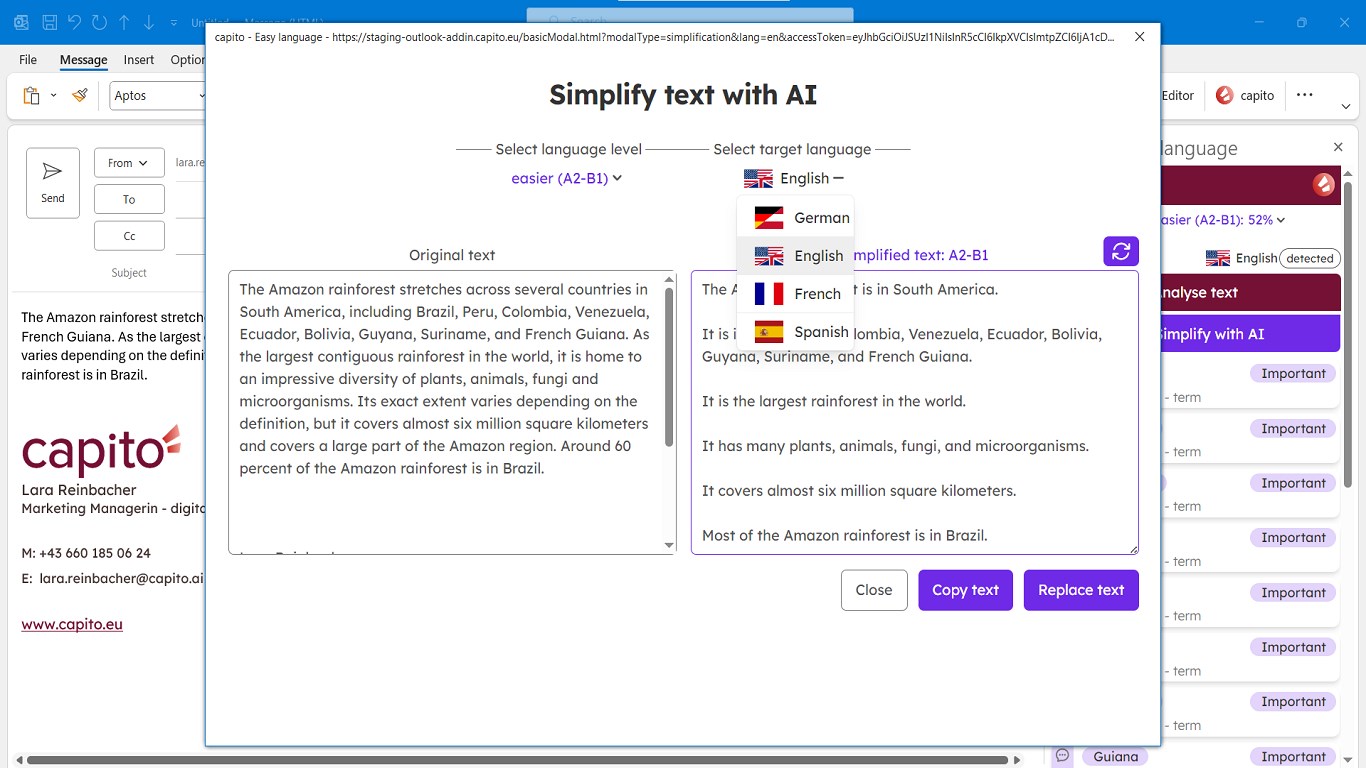The image size is (1366, 768).
Task: Close the capito task pane
Action: coord(1338,147)
